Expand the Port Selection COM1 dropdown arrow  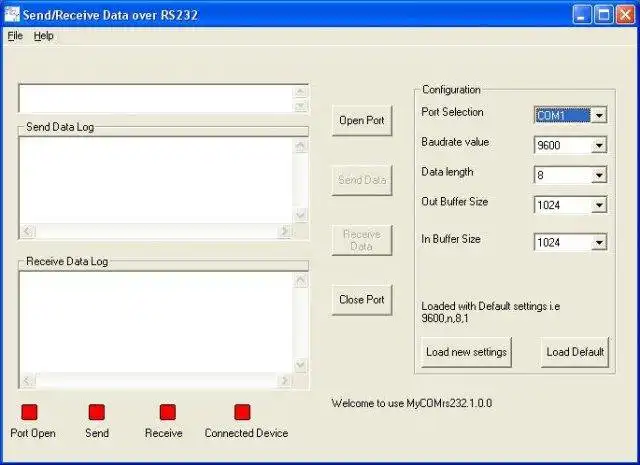click(x=599, y=116)
